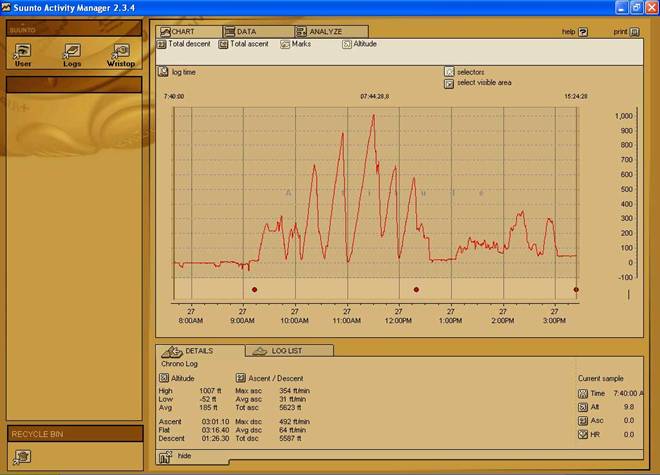The width and height of the screenshot is (660, 475).
Task: Click the help icon
Action: [x=583, y=32]
